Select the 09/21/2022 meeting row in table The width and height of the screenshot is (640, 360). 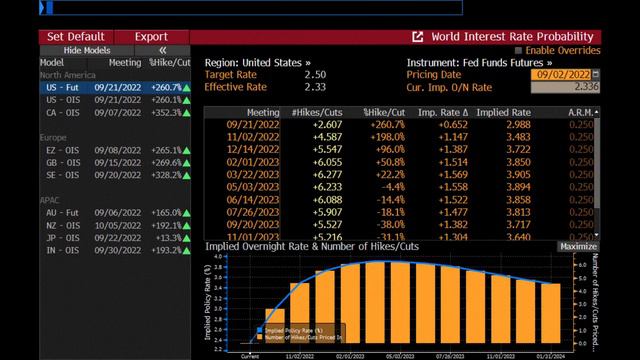click(x=399, y=124)
